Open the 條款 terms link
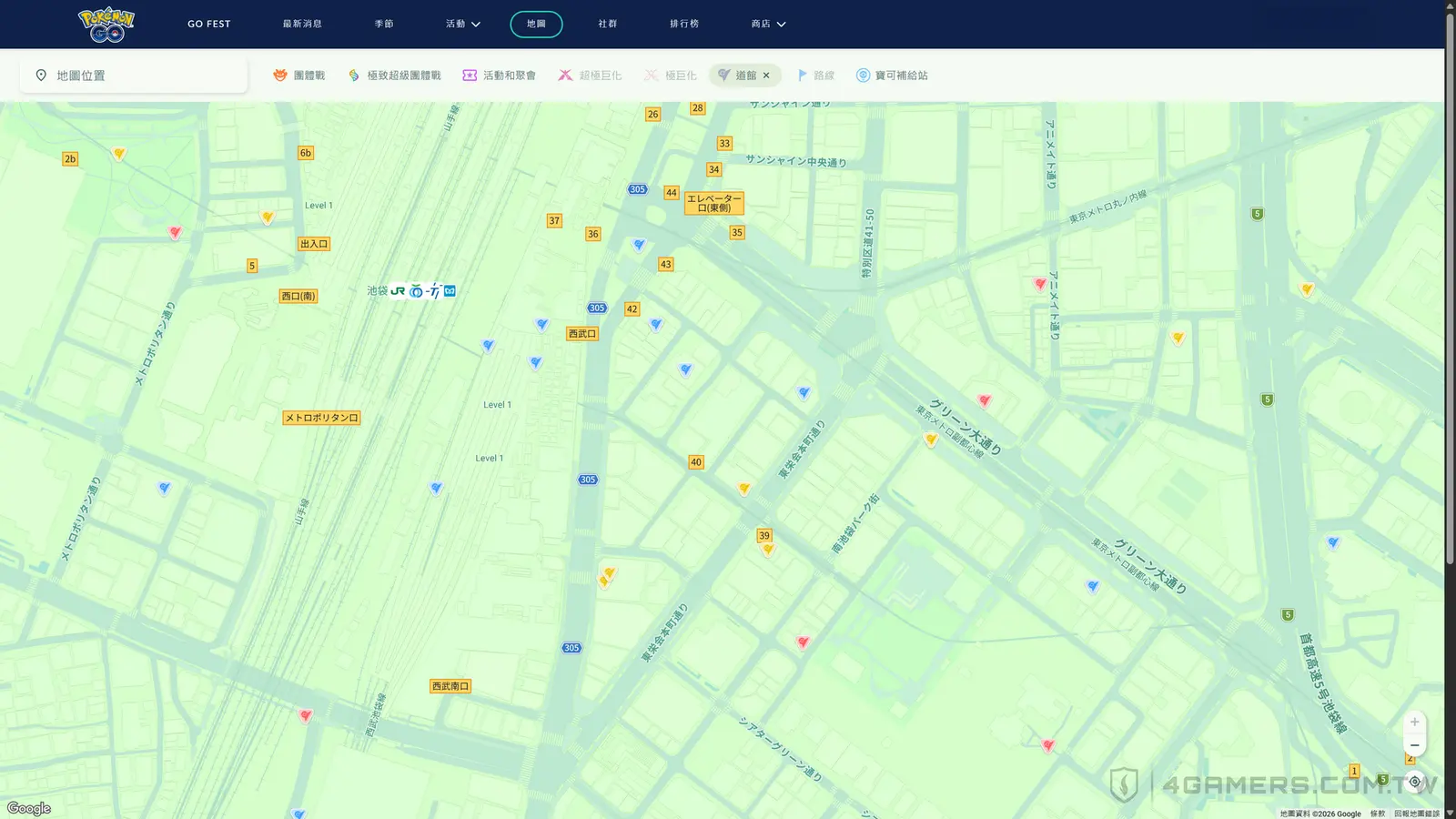Screen dimensions: 1456x819 pyautogui.click(x=1378, y=814)
